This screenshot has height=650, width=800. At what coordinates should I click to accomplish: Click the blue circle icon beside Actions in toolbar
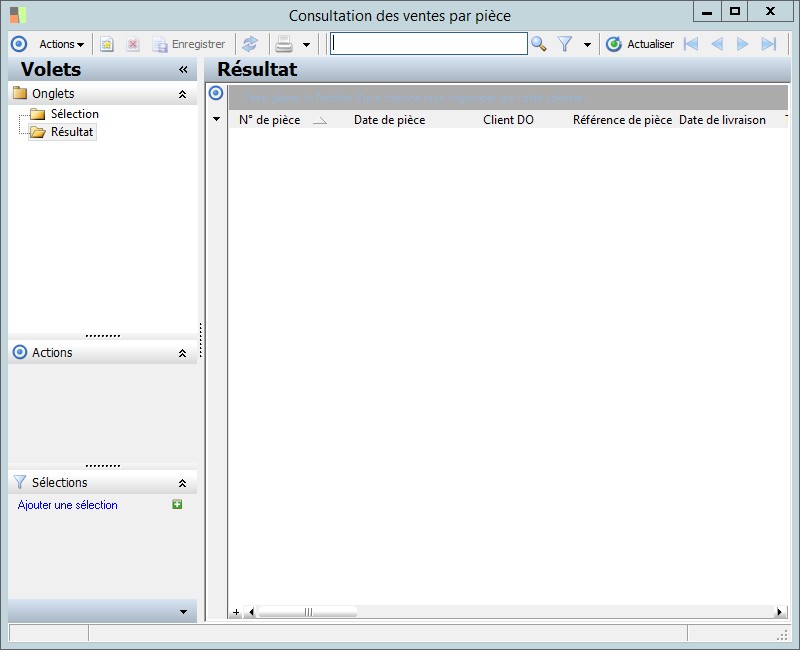[x=19, y=44]
